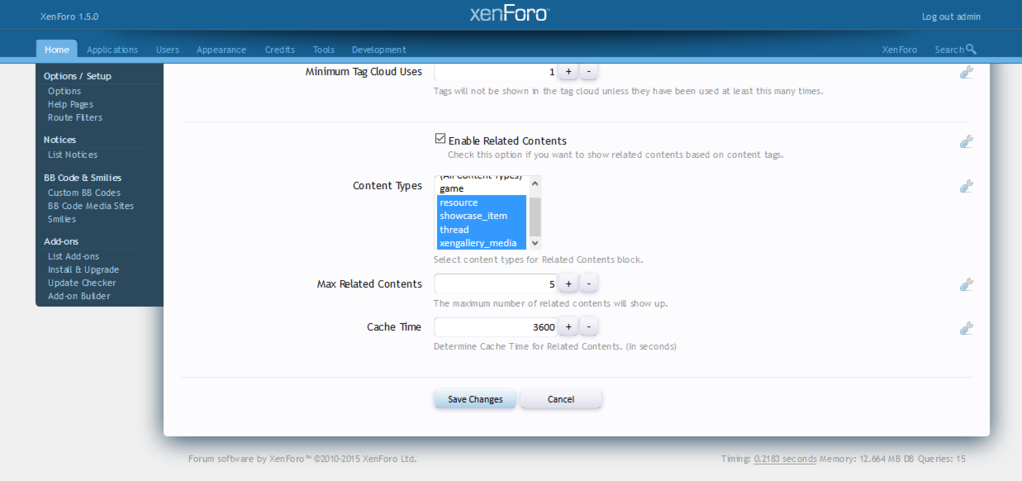Open List Add-ons in sidebar
The image size is (1022, 481).
(x=73, y=256)
